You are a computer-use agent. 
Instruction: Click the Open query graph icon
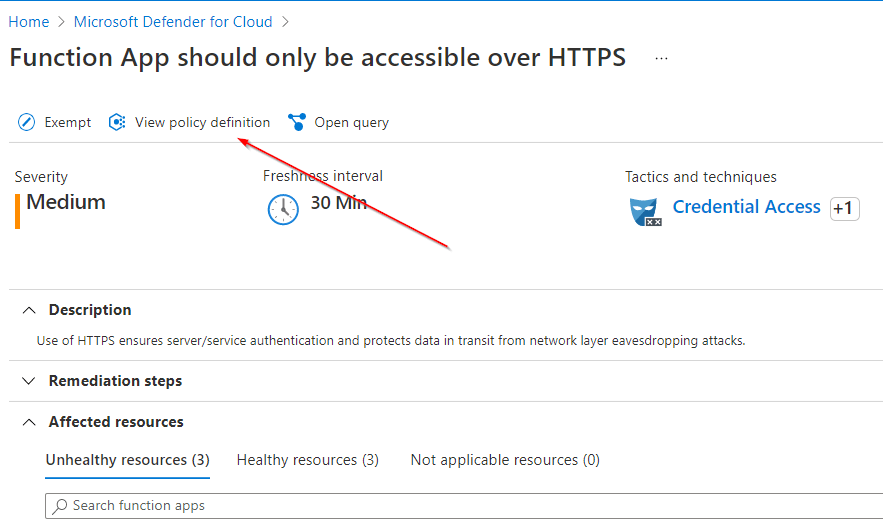(297, 123)
